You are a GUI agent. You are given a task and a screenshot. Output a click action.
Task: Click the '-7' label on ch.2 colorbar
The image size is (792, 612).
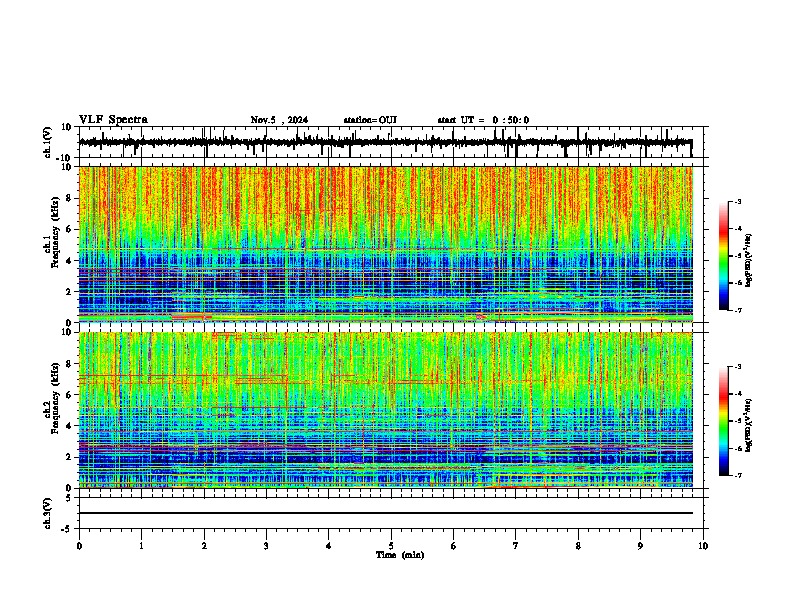pos(738,476)
